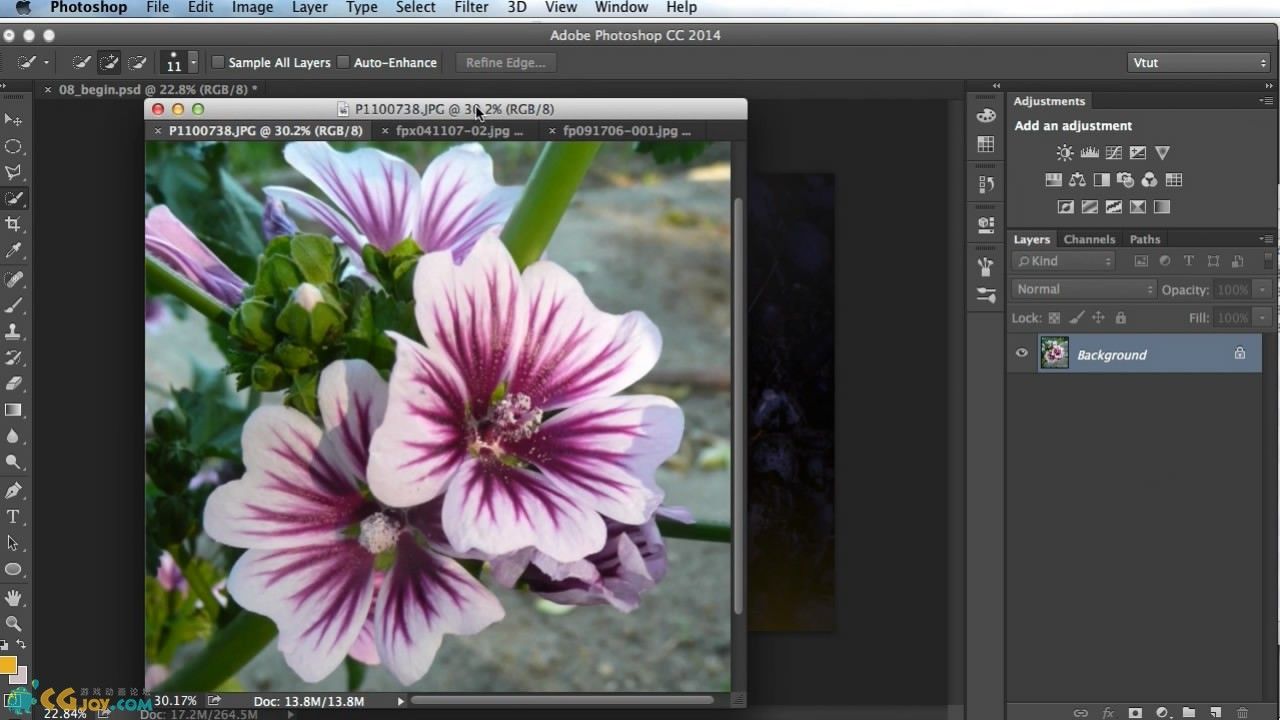The width and height of the screenshot is (1280, 720).
Task: Open the Vtut workspace dropdown
Action: (x=1198, y=62)
